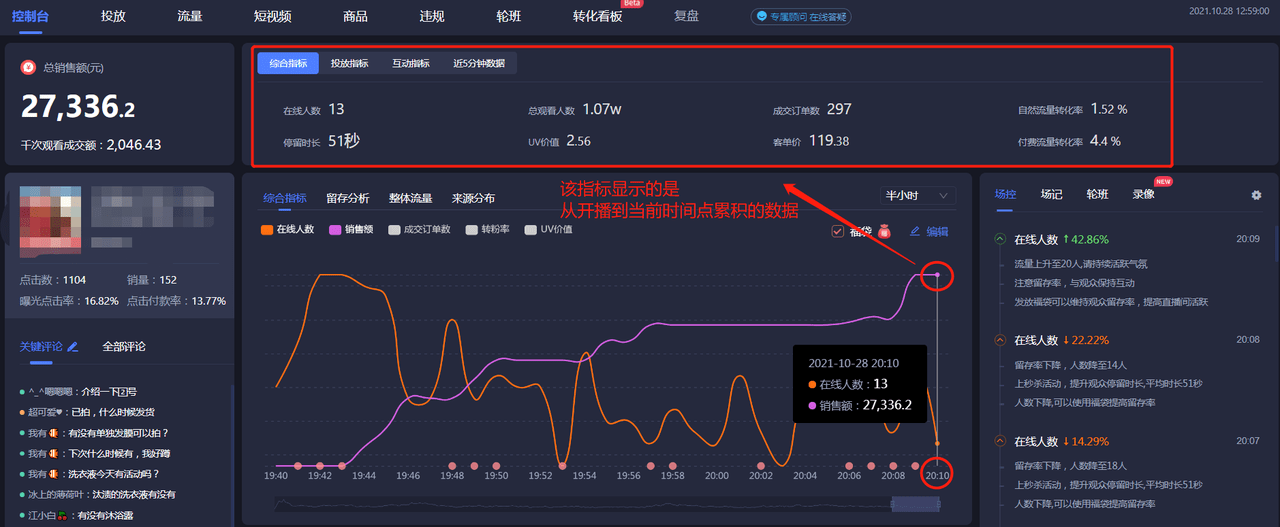Switch to the 全部评论 tab
1280x527 pixels.
coord(124,347)
